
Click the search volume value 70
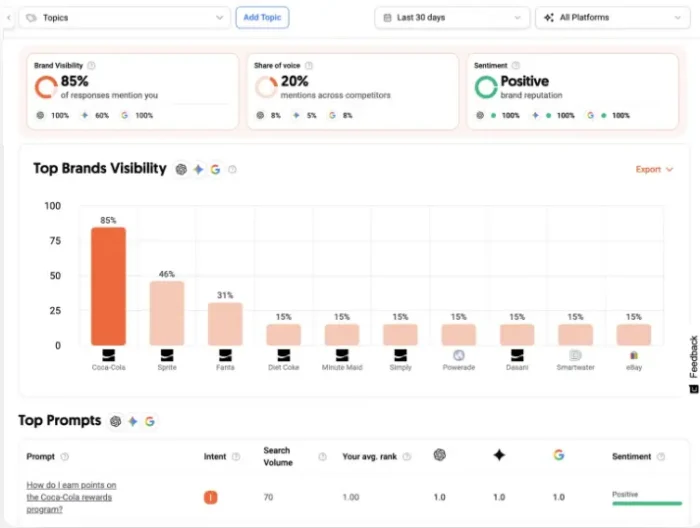(x=268, y=497)
